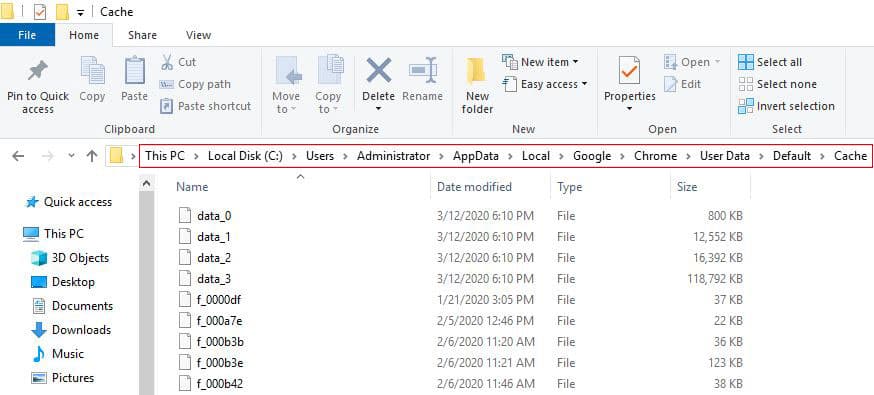The image size is (874, 395).
Task: Click Select none
Action: [x=777, y=84]
